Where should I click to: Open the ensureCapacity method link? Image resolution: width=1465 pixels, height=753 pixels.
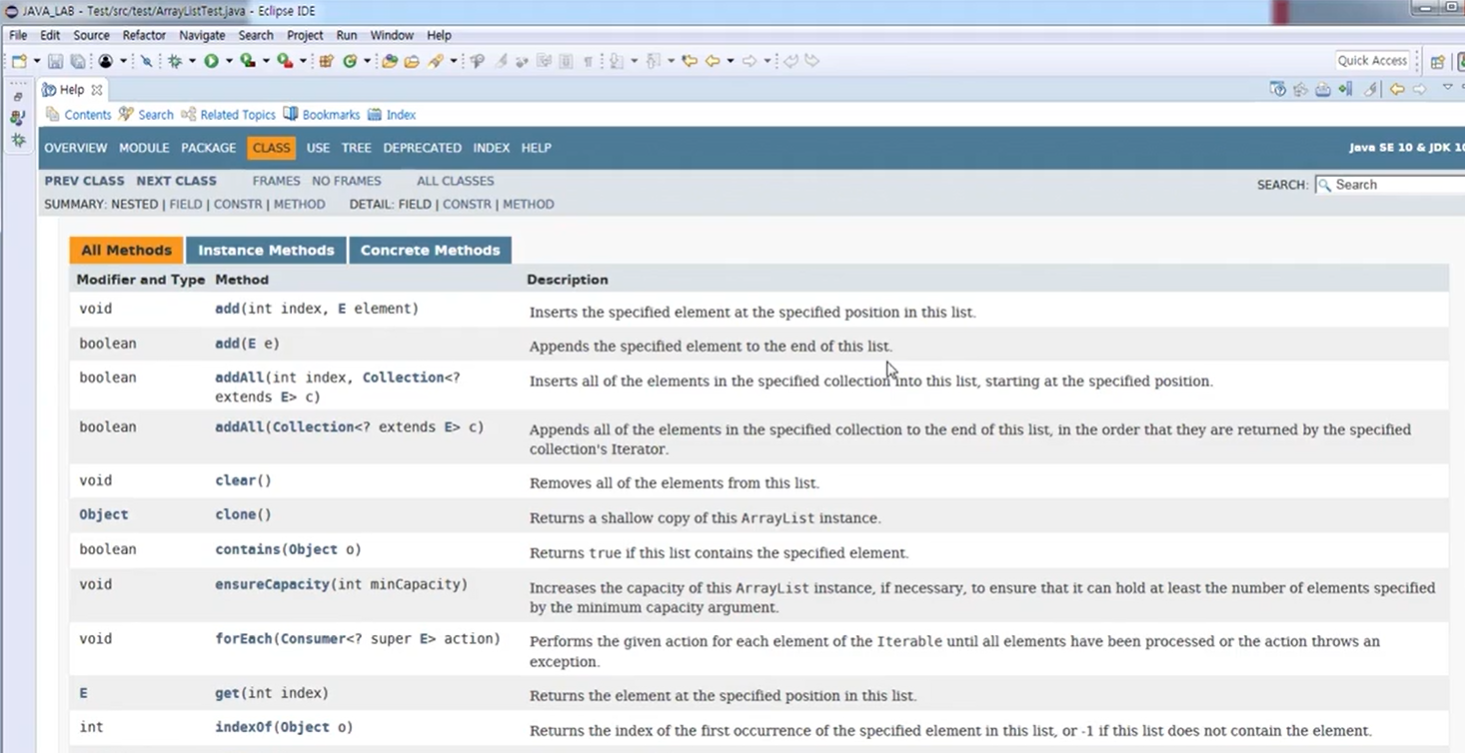[272, 584]
